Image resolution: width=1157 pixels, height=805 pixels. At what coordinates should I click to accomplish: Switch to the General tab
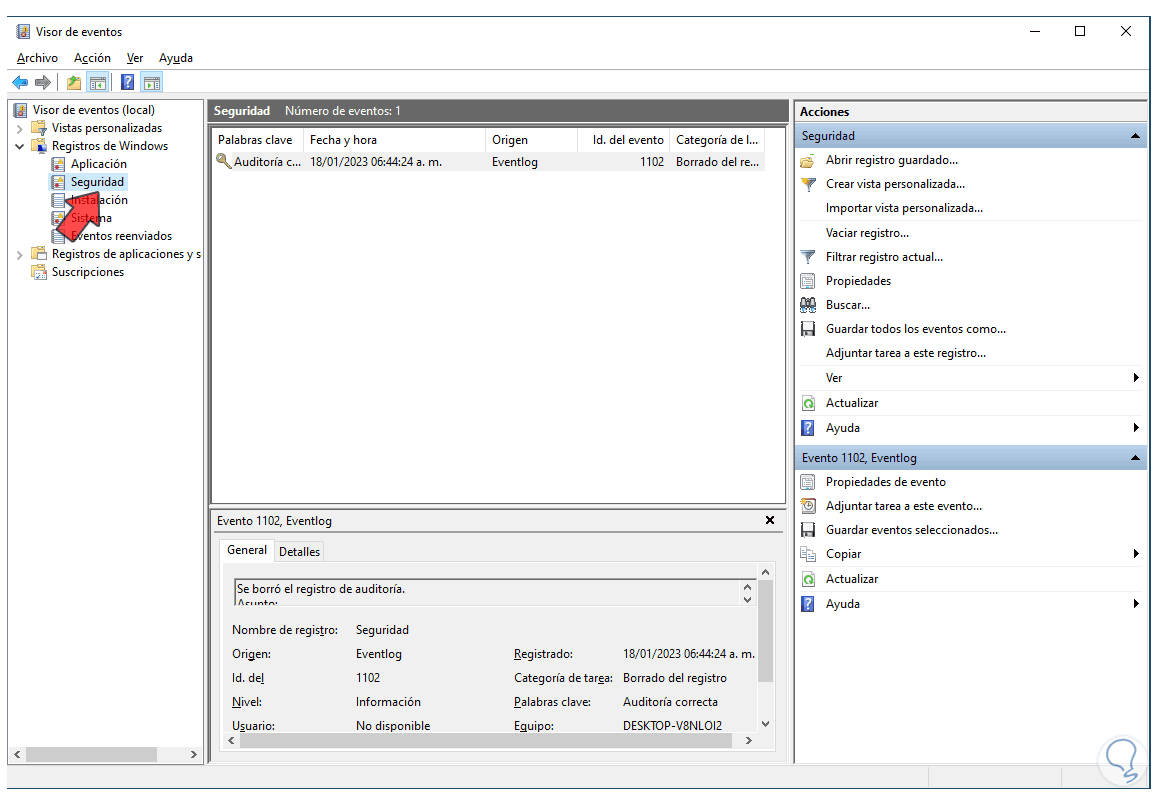pos(246,550)
